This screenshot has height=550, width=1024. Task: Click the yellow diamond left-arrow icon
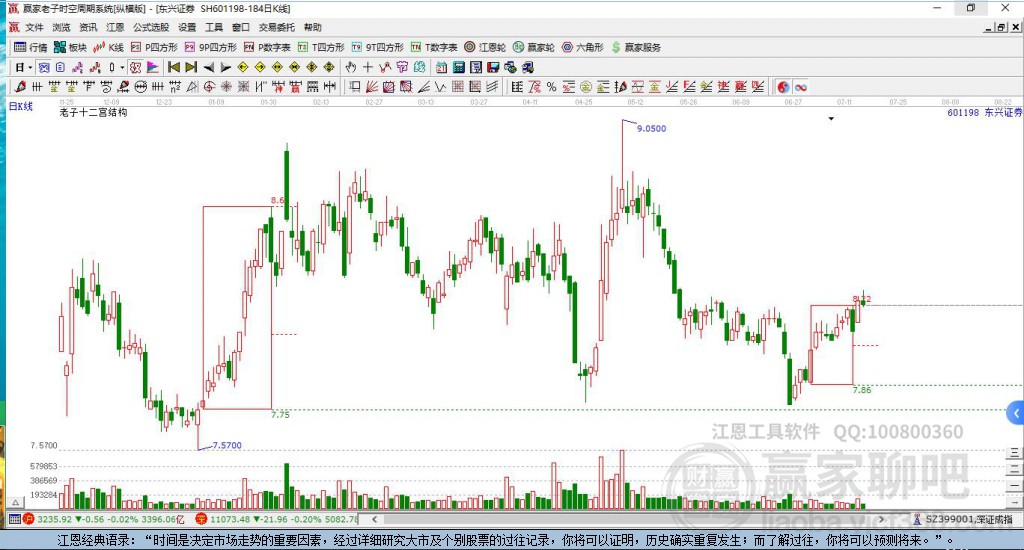pos(242,67)
